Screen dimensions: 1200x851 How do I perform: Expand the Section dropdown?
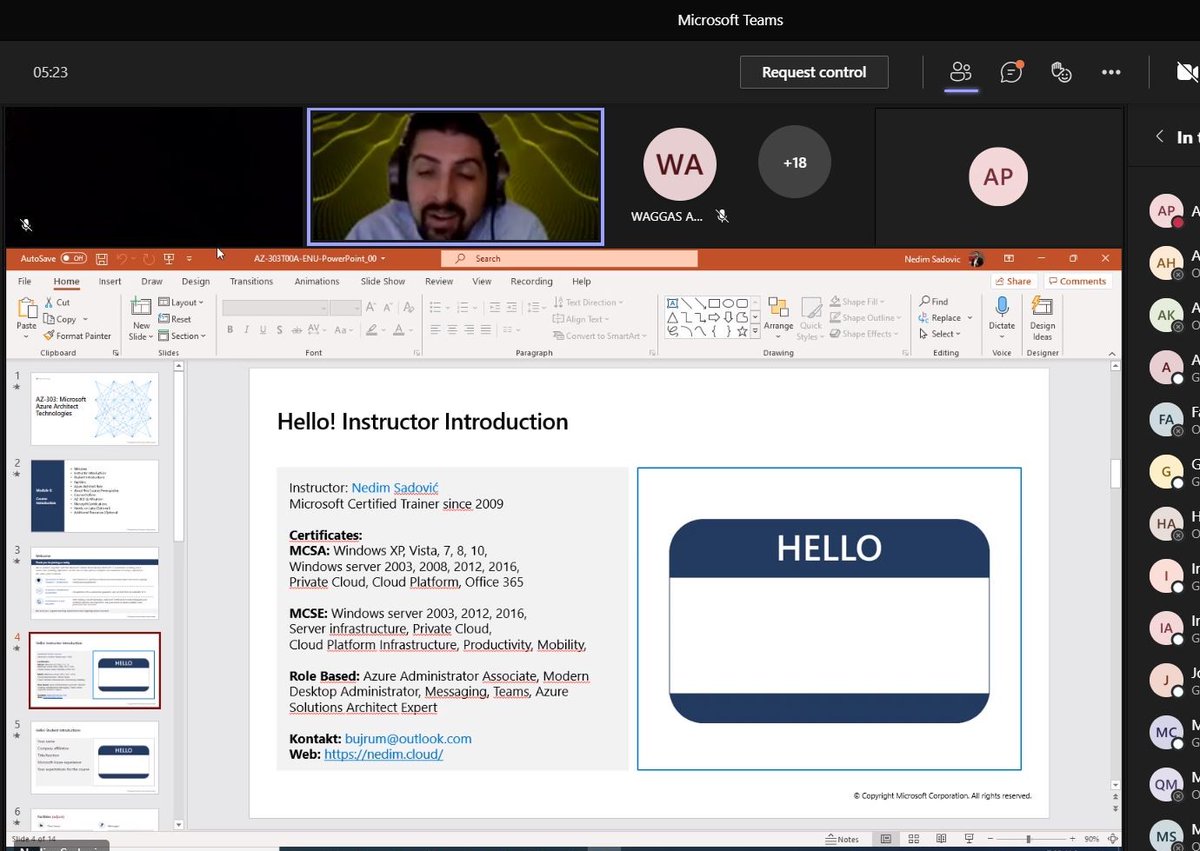point(181,336)
